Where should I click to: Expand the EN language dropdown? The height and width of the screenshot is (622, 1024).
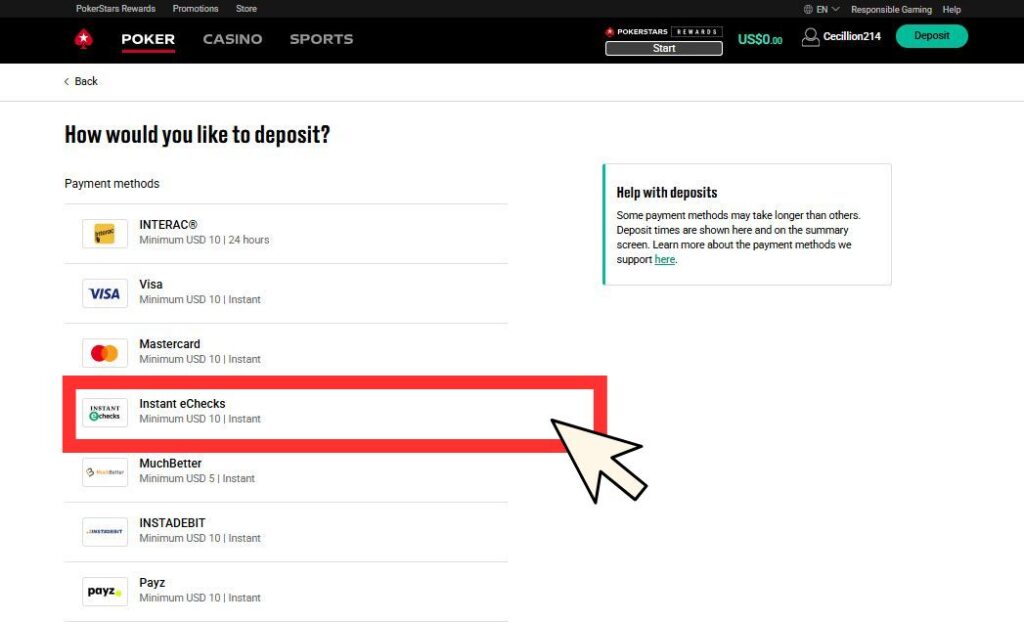click(x=827, y=9)
